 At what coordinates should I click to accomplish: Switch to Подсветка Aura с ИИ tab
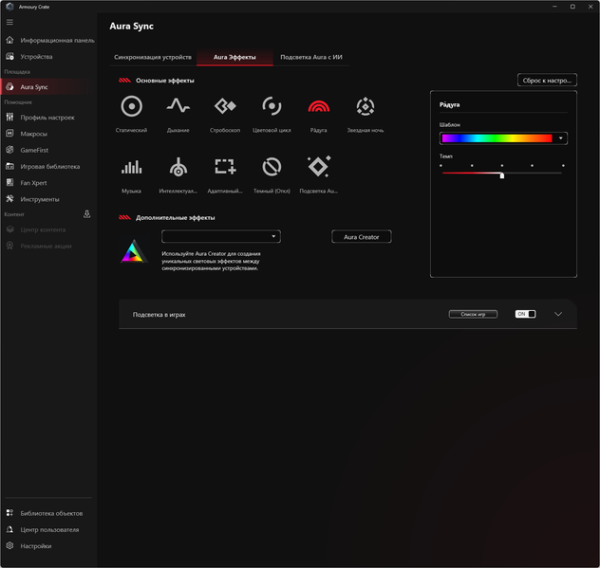[x=311, y=57]
